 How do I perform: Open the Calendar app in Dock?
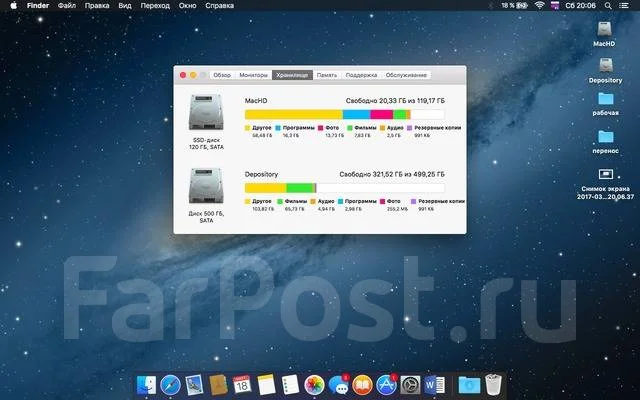[x=242, y=384]
